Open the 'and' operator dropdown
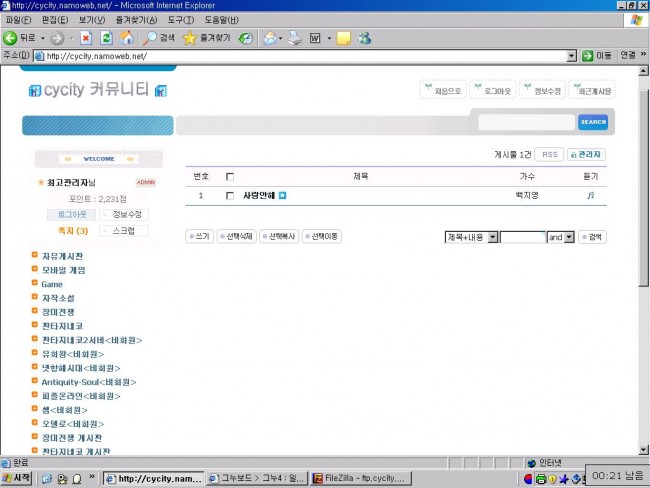 coord(570,237)
